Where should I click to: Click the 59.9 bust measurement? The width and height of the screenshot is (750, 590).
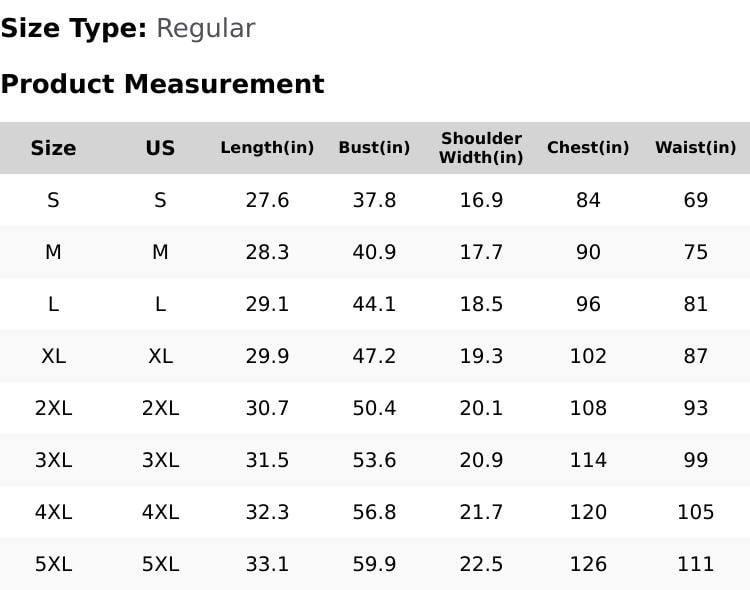[374, 564]
